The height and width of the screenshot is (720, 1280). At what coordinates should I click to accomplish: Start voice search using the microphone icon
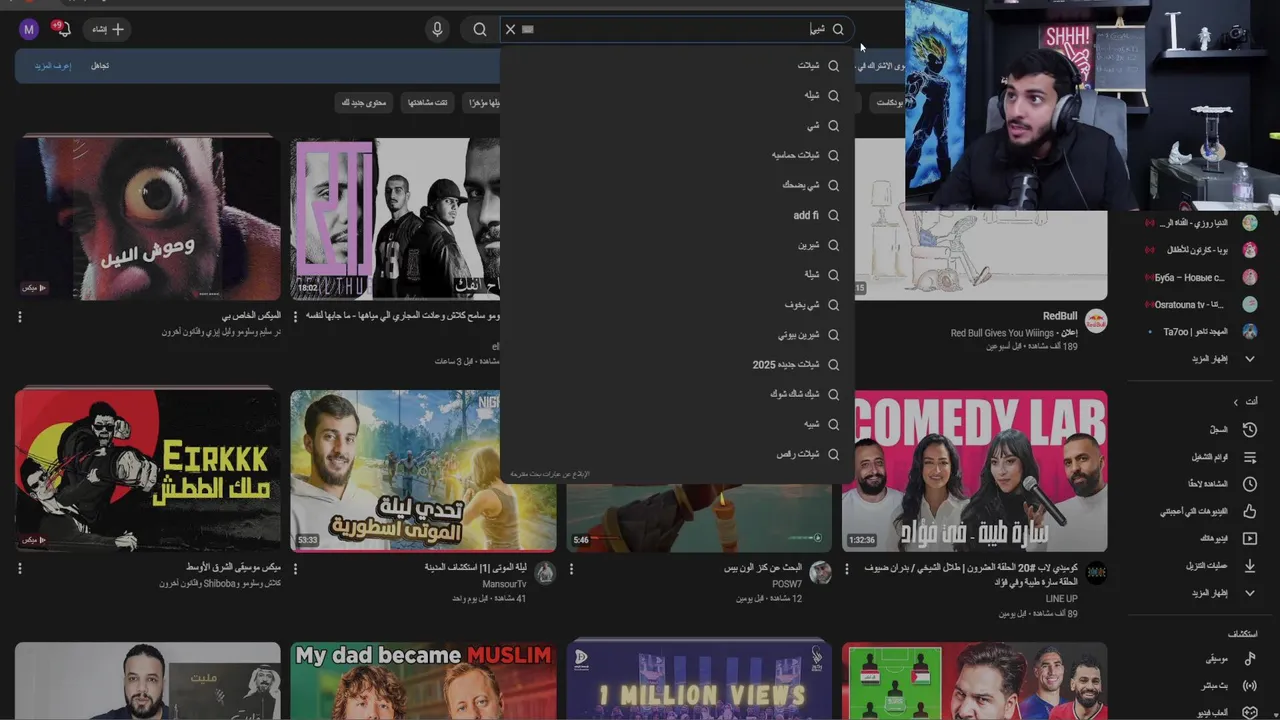[437, 29]
